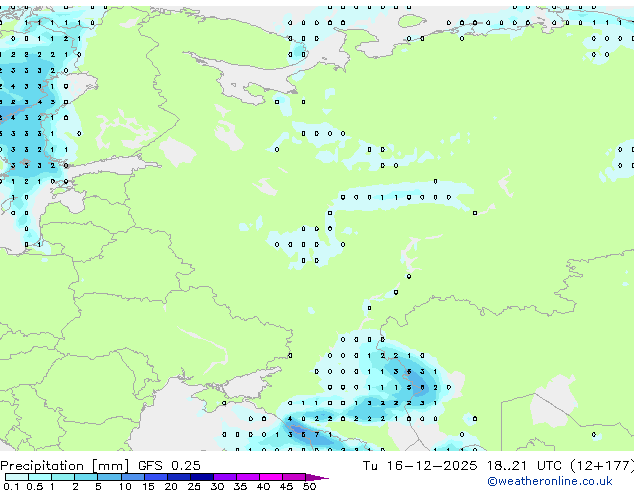Image resolution: width=634 pixels, height=490 pixels.
Task: Choose the 45–50 mm legend swatch
Action: [x=294, y=477]
